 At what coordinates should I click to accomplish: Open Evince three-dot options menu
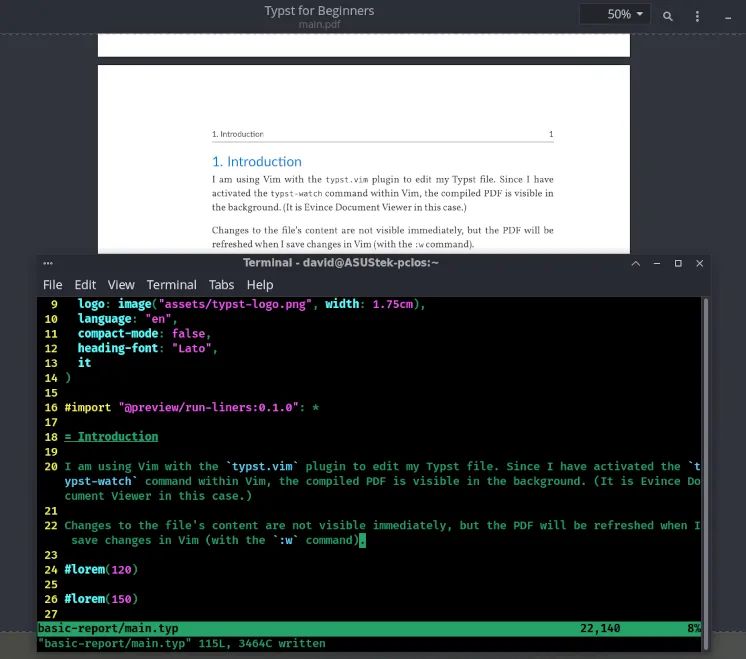(x=697, y=16)
